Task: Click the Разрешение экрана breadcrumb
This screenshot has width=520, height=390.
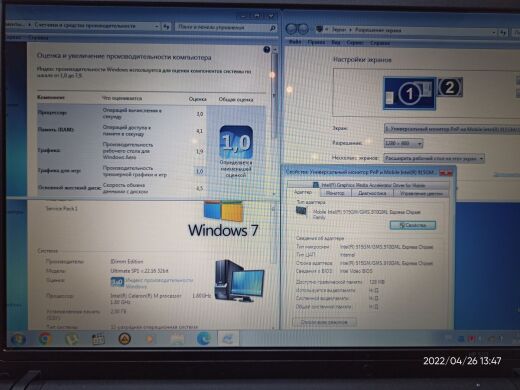Action: pyautogui.click(x=378, y=30)
